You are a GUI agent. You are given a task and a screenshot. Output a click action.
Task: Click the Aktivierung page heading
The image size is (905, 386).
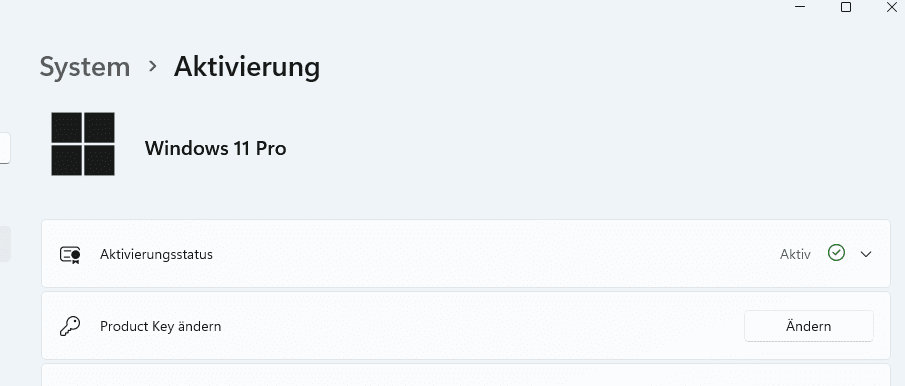[247, 67]
